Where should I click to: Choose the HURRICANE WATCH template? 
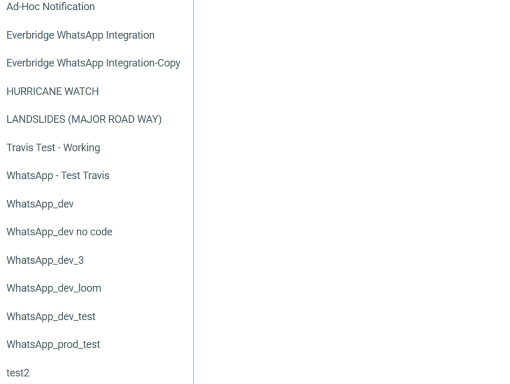pos(53,91)
